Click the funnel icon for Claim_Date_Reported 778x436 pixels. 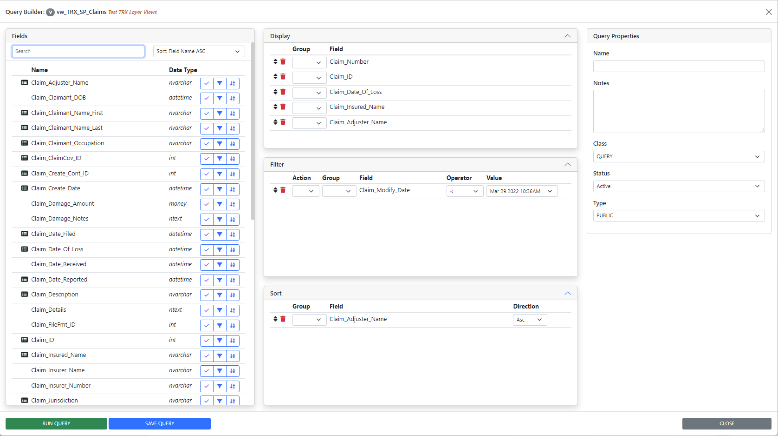(x=219, y=280)
